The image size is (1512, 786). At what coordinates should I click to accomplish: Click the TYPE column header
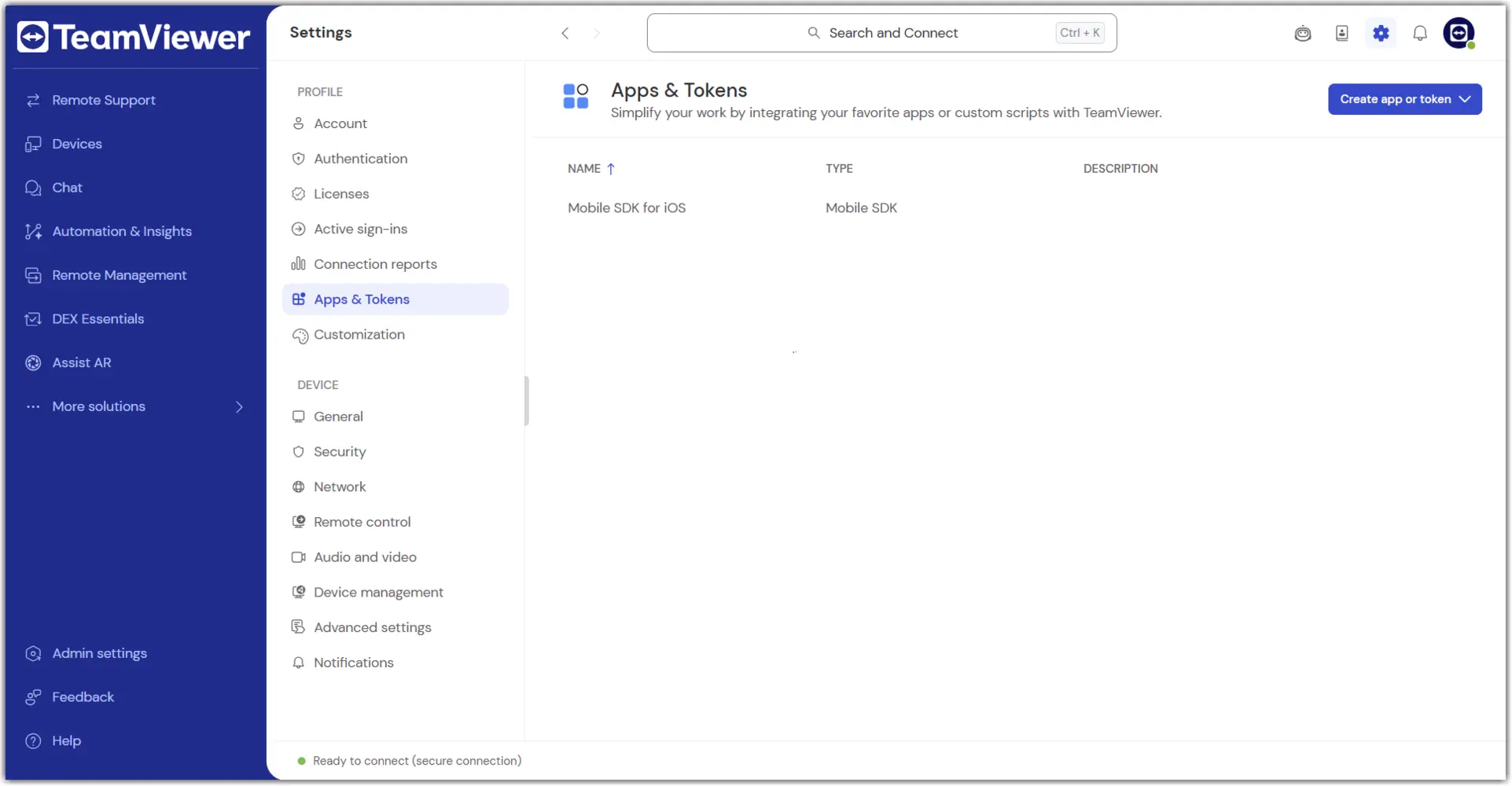pyautogui.click(x=839, y=169)
